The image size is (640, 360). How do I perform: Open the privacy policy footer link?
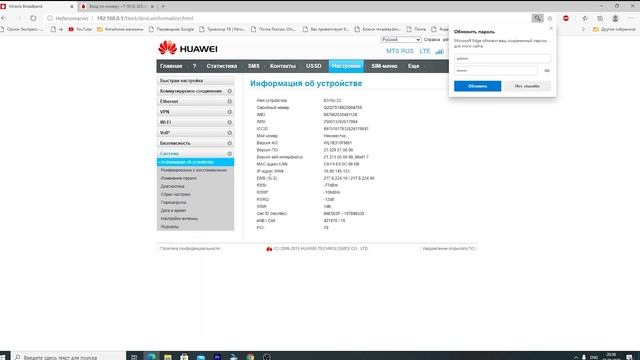coord(190,248)
